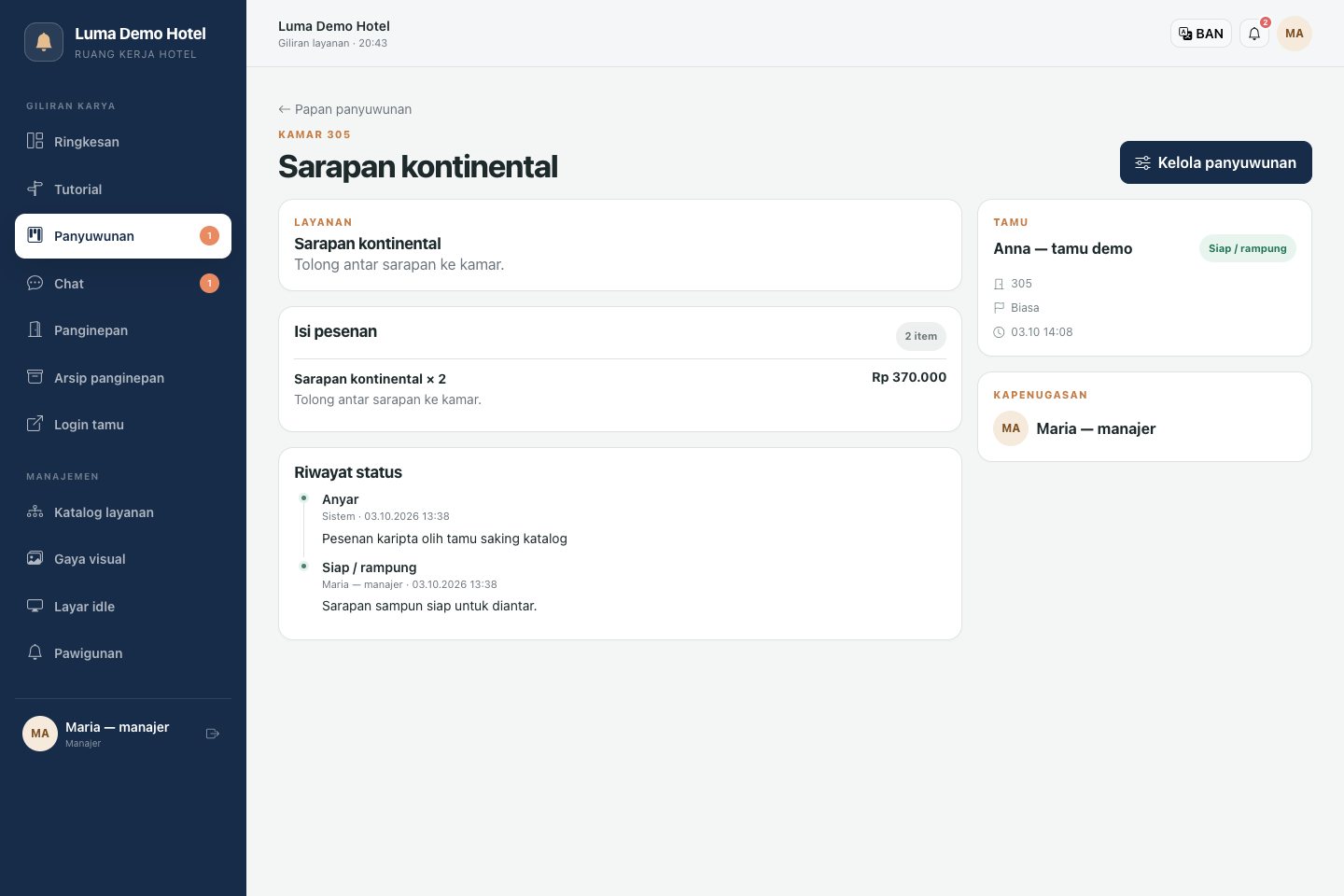Click the Anyar status history entry
This screenshot has height=896, width=1344.
point(341,499)
